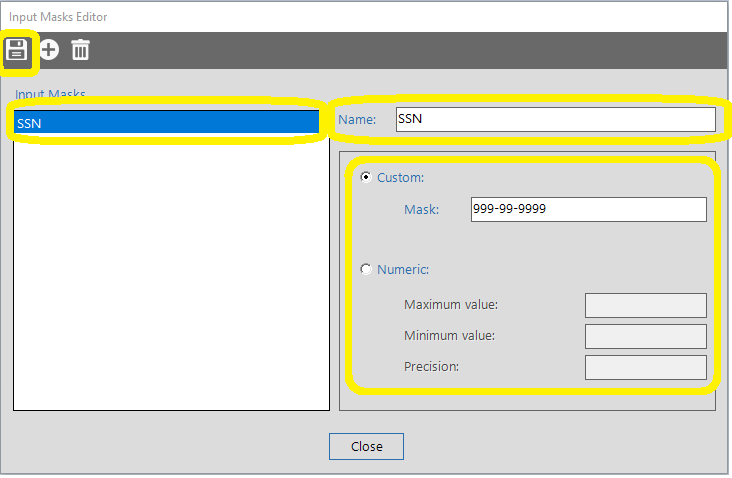732x478 pixels.
Task: Click into the Name text field
Action: (555, 120)
